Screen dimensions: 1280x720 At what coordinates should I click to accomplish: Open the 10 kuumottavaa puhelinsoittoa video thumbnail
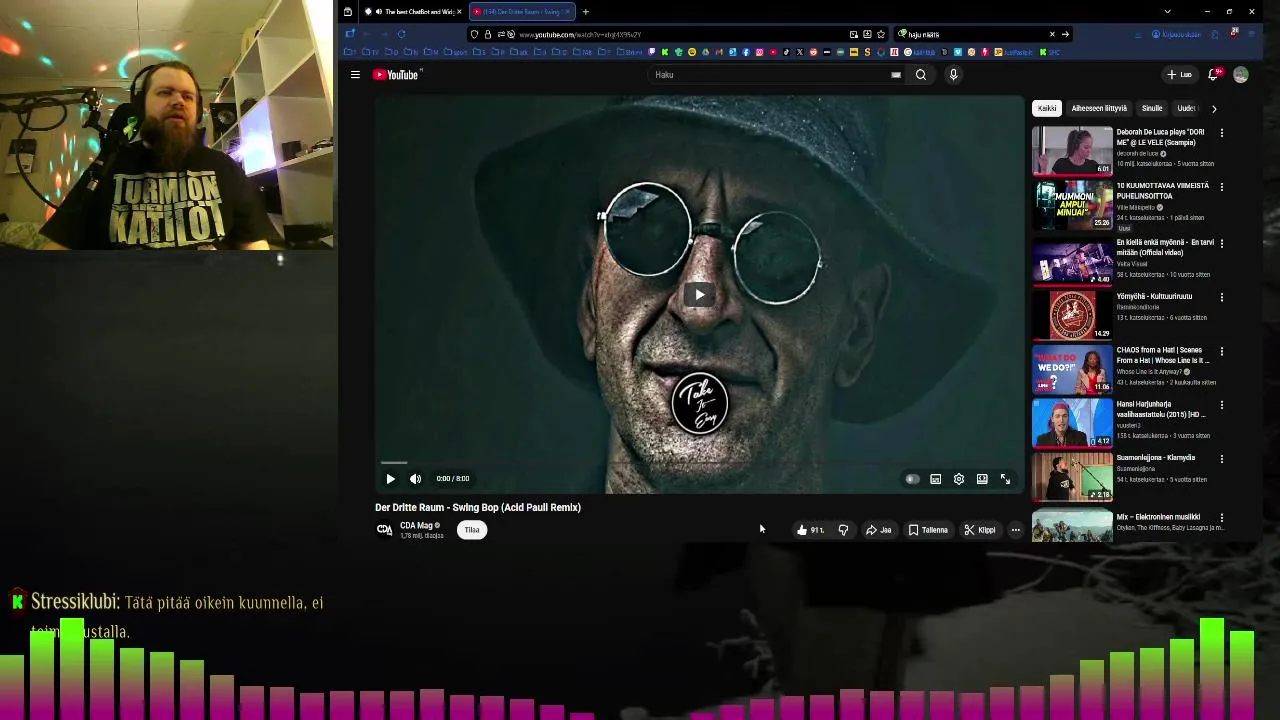point(1072,205)
